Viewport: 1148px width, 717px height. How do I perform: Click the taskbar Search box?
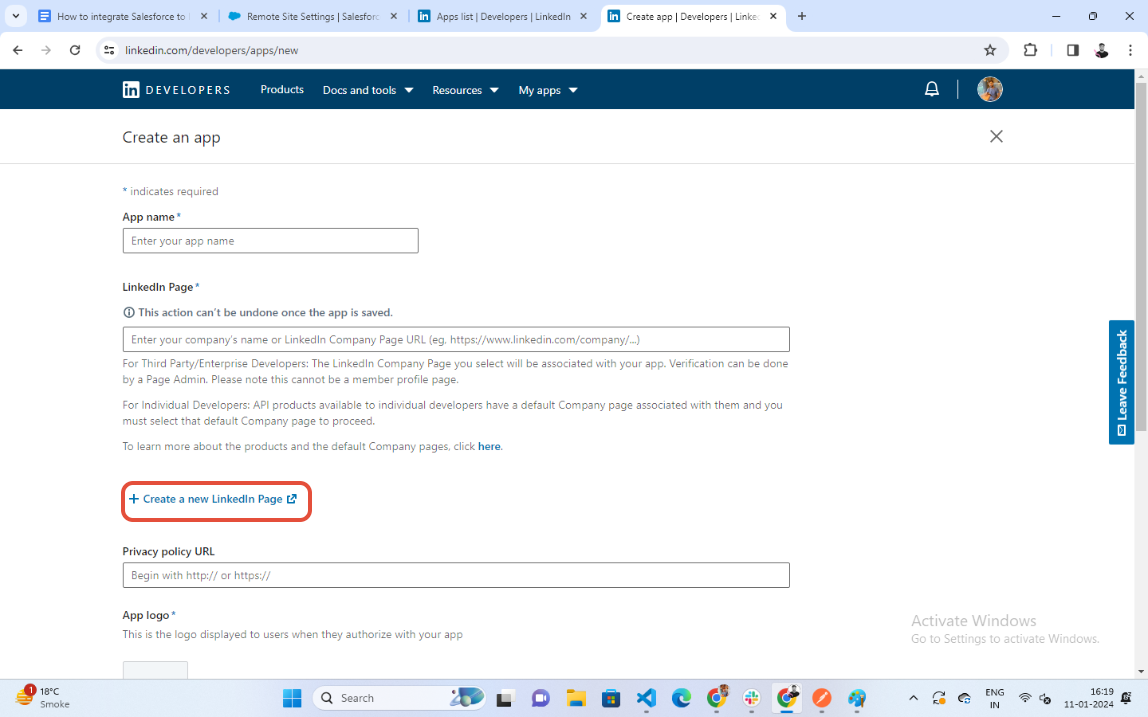[x=401, y=698]
